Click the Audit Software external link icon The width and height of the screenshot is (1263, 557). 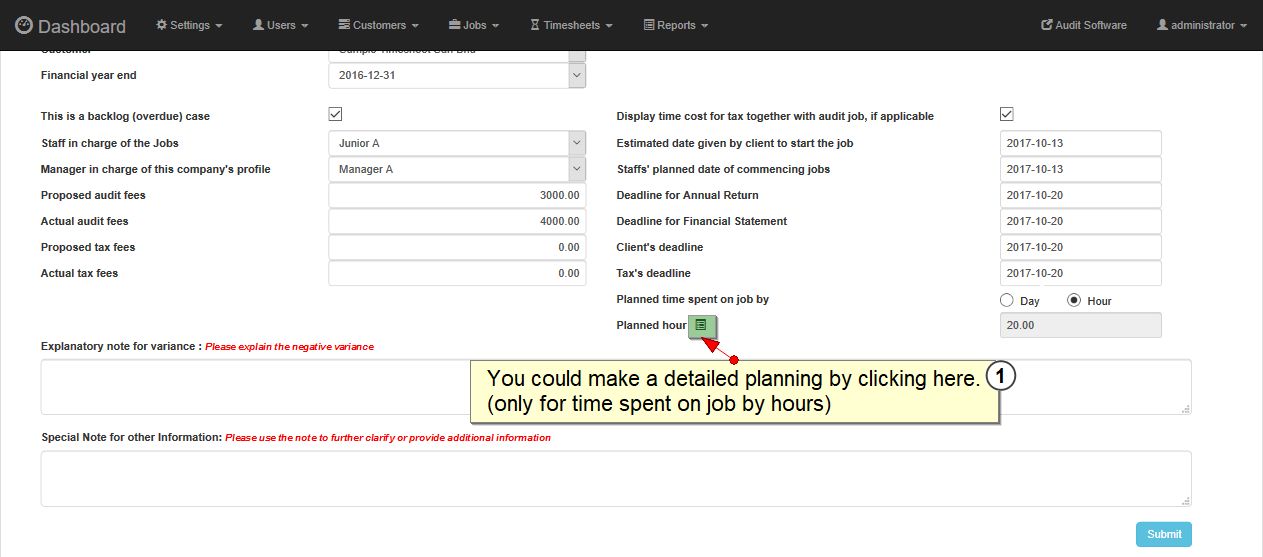tap(1046, 25)
